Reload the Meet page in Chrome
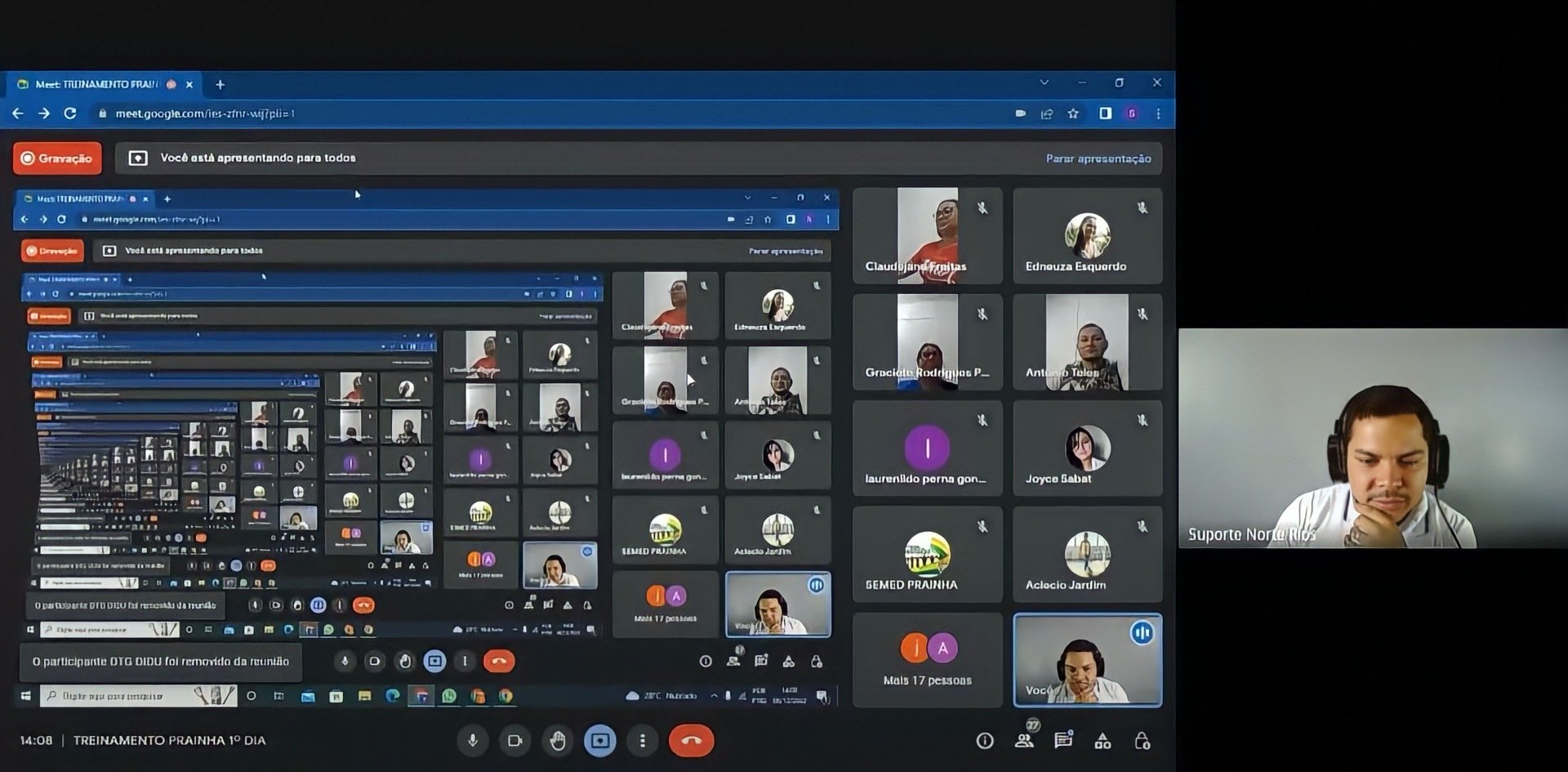The image size is (1568, 772). click(x=70, y=114)
